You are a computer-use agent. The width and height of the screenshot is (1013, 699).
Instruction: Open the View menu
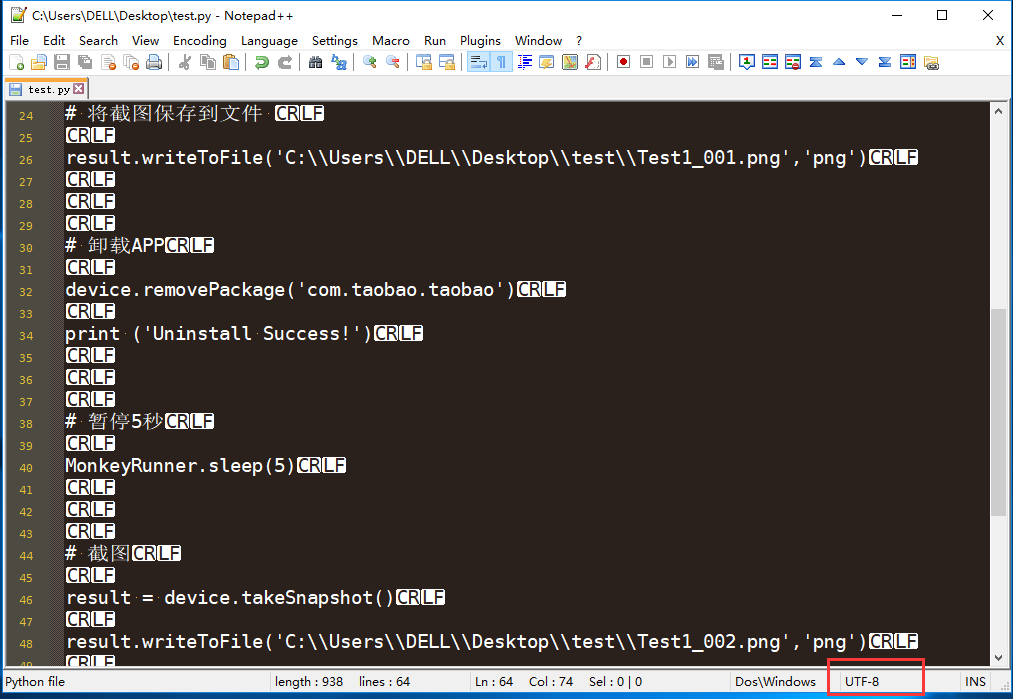[x=145, y=41]
